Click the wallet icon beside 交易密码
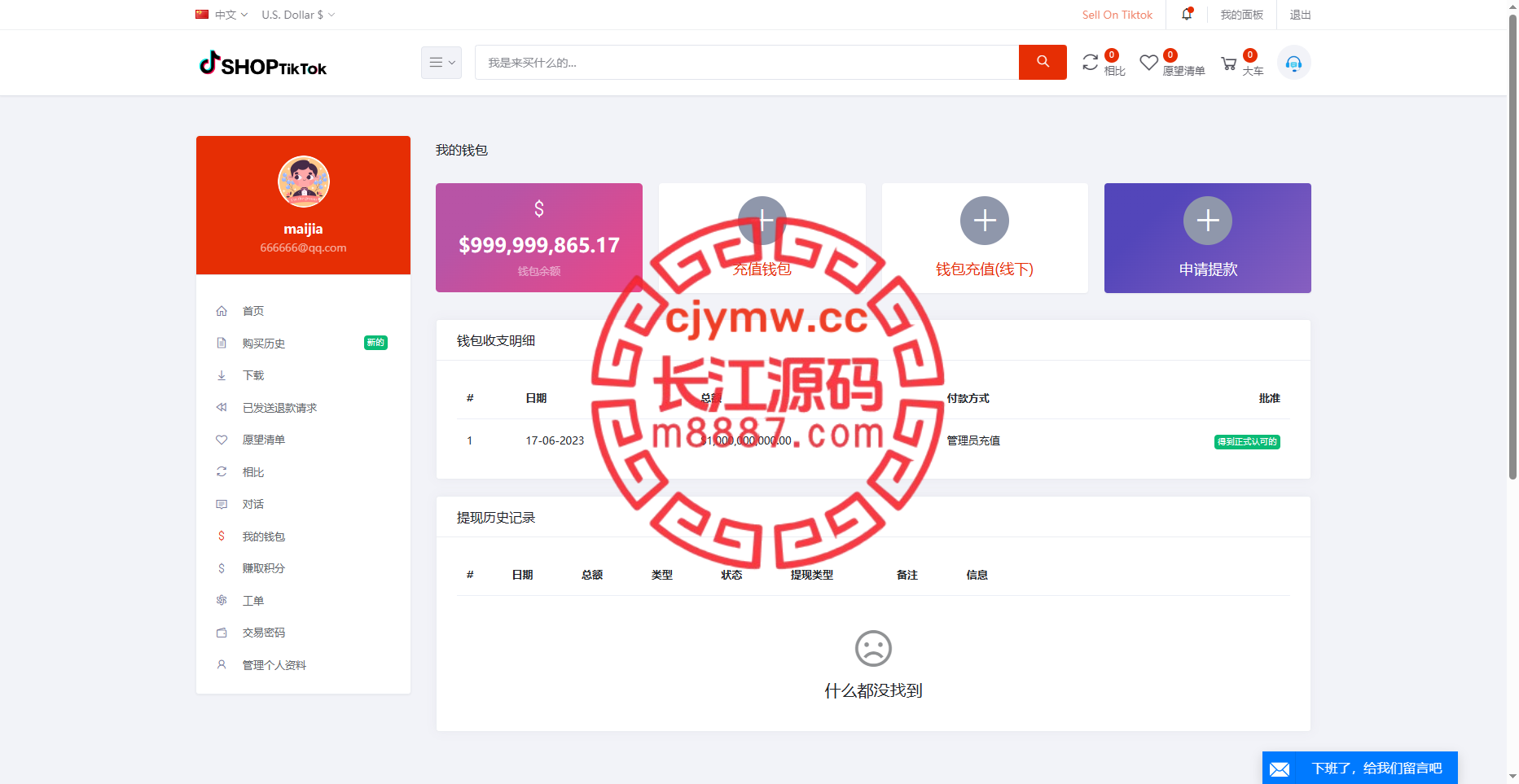The image size is (1519, 784). [222, 633]
